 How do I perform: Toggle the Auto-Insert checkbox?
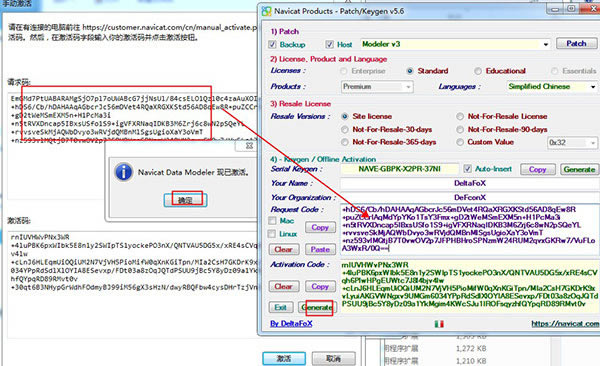pyautogui.click(x=467, y=169)
